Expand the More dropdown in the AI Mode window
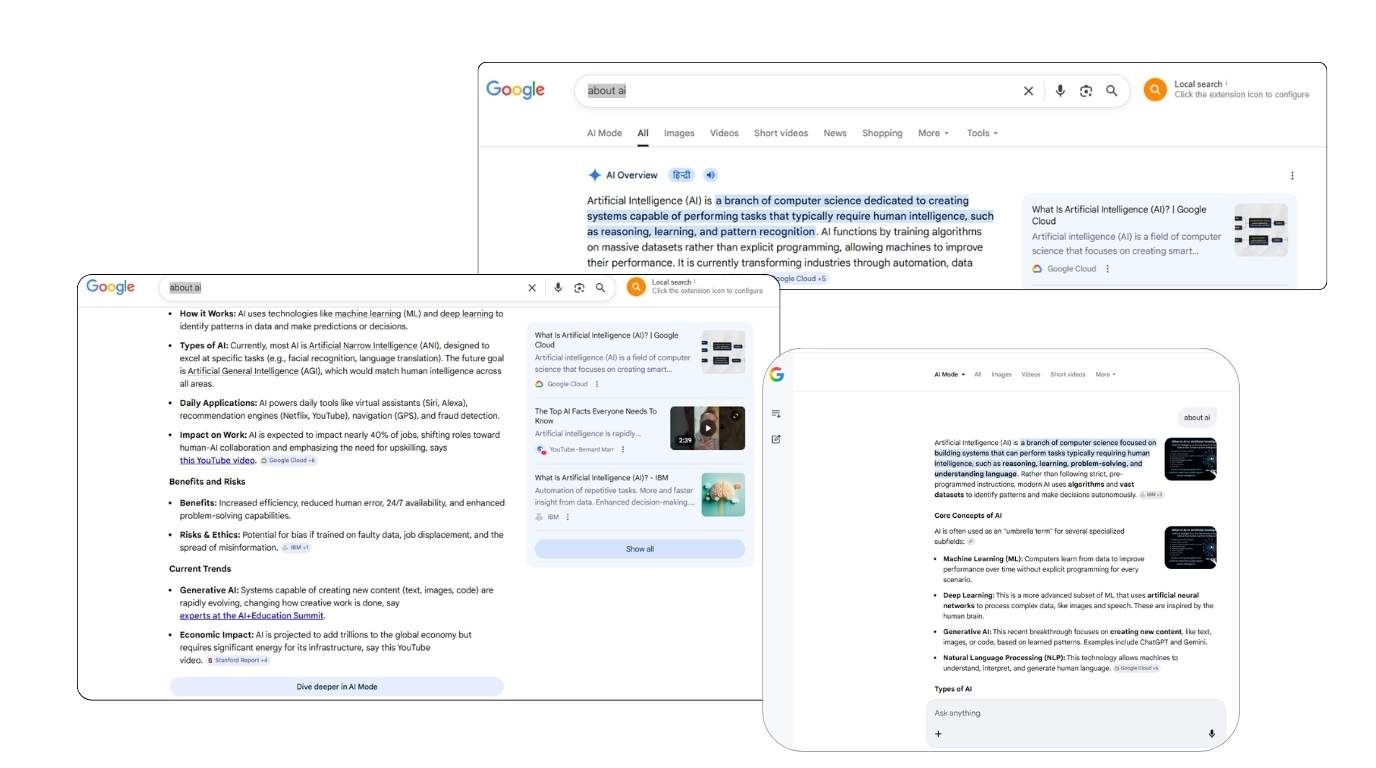 point(1106,375)
